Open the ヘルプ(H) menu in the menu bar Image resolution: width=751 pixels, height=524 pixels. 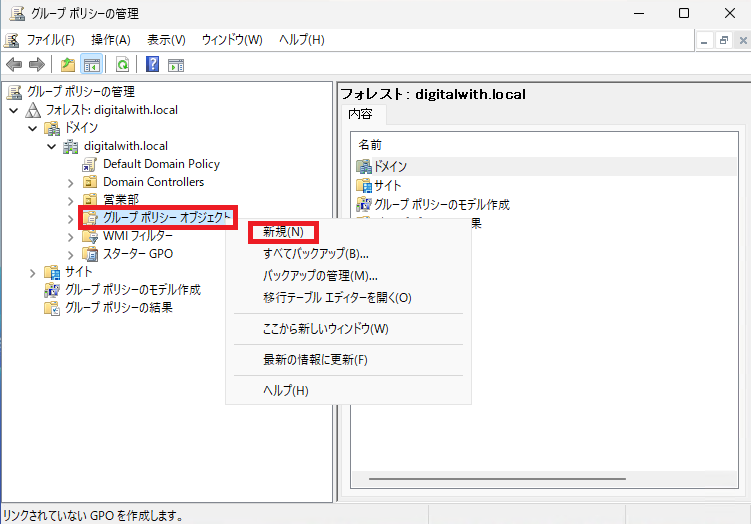coord(302,40)
